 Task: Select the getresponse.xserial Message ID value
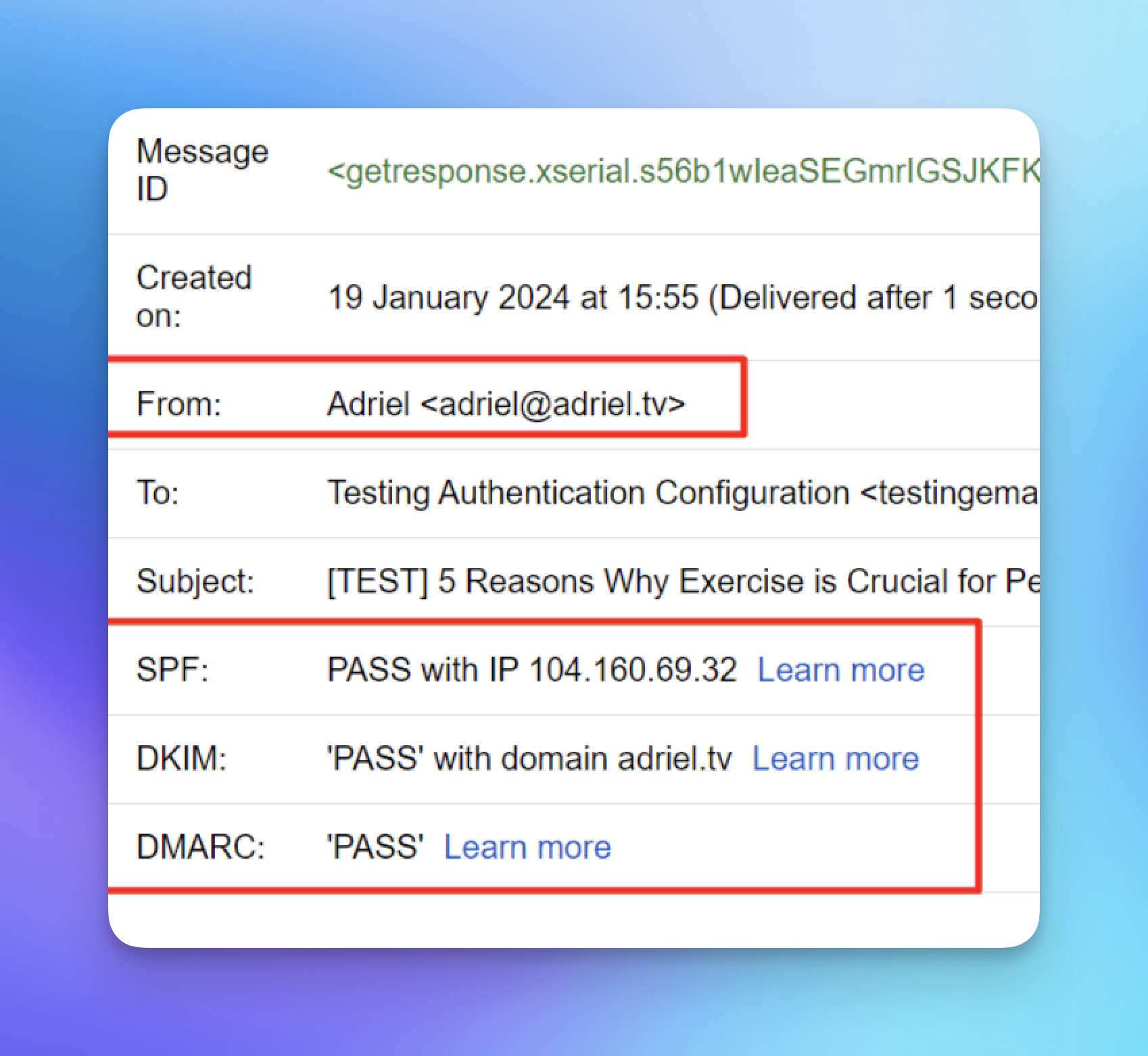click(x=683, y=172)
